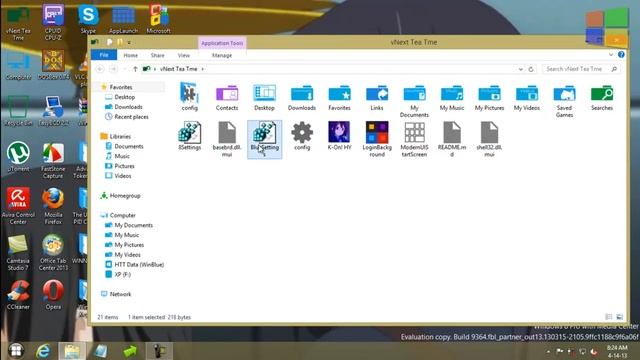
Task: Click the Search vNext Tea Time box
Action: click(x=581, y=69)
